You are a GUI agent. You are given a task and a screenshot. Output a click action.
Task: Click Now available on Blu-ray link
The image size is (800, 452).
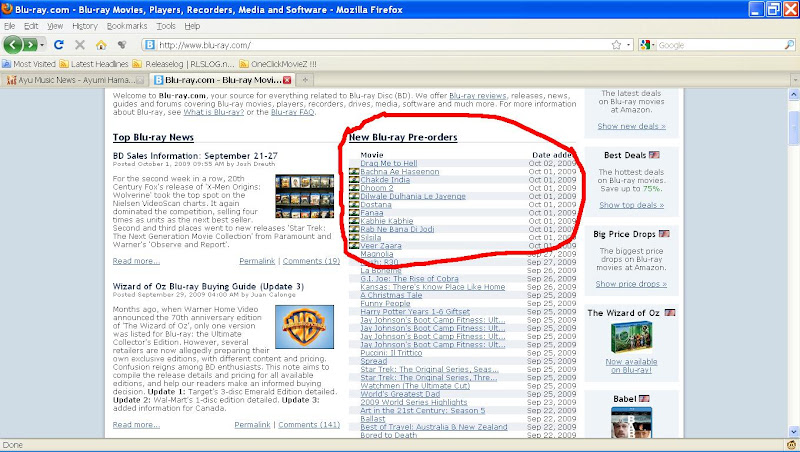pos(632,366)
